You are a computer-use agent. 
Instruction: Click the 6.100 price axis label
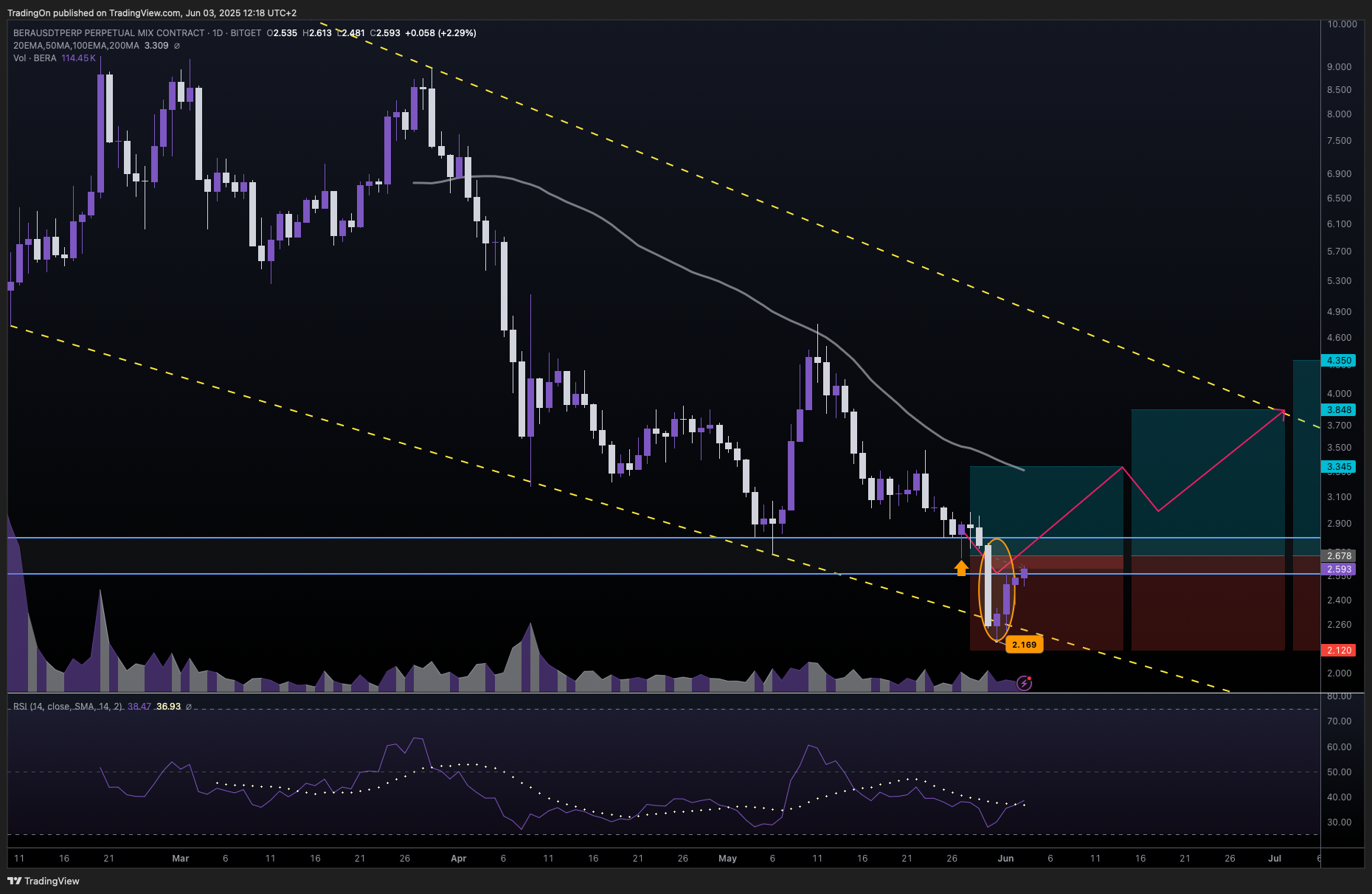[x=1340, y=224]
